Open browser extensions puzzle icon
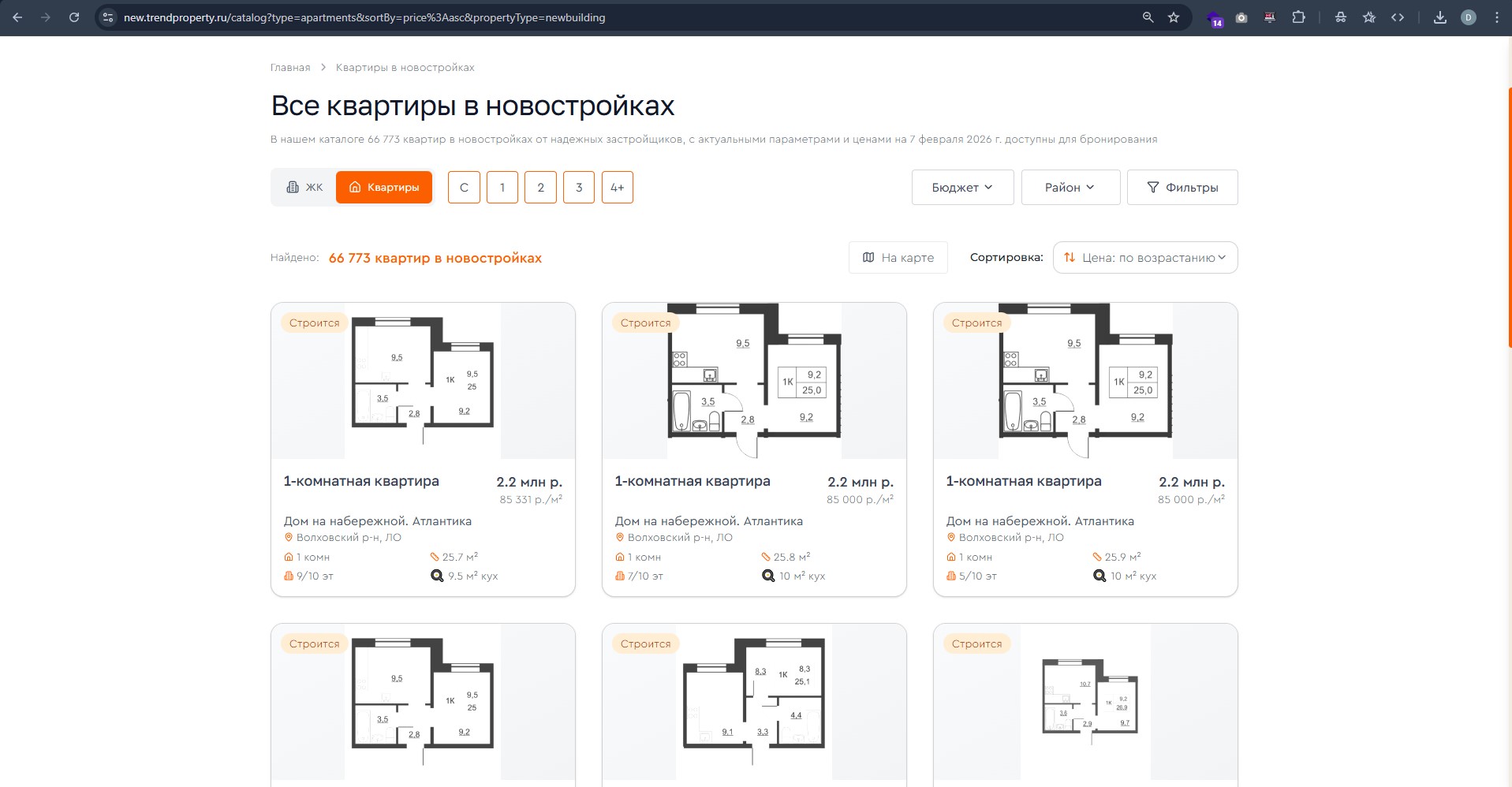This screenshot has width=1512, height=787. click(x=1298, y=17)
